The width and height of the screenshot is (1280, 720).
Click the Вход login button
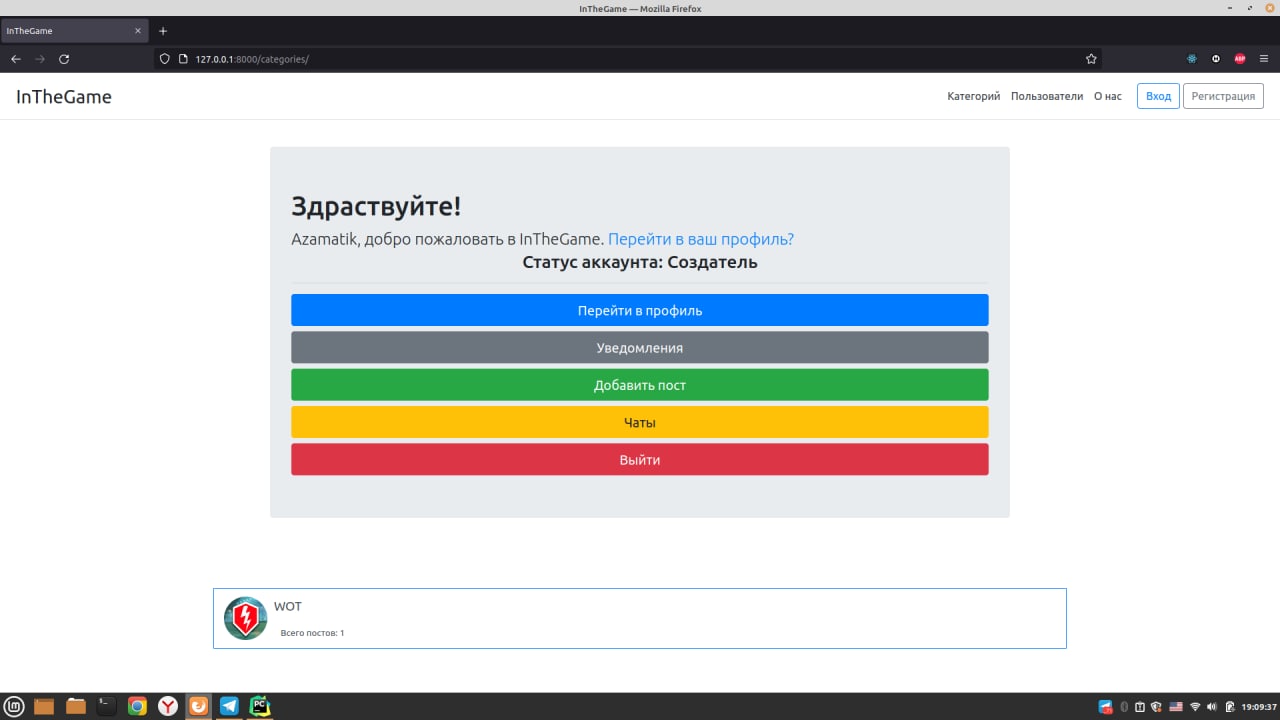[1158, 96]
